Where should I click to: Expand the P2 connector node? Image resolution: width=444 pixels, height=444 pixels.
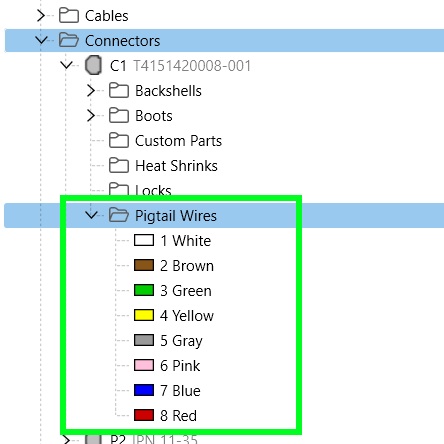[x=66, y=440]
